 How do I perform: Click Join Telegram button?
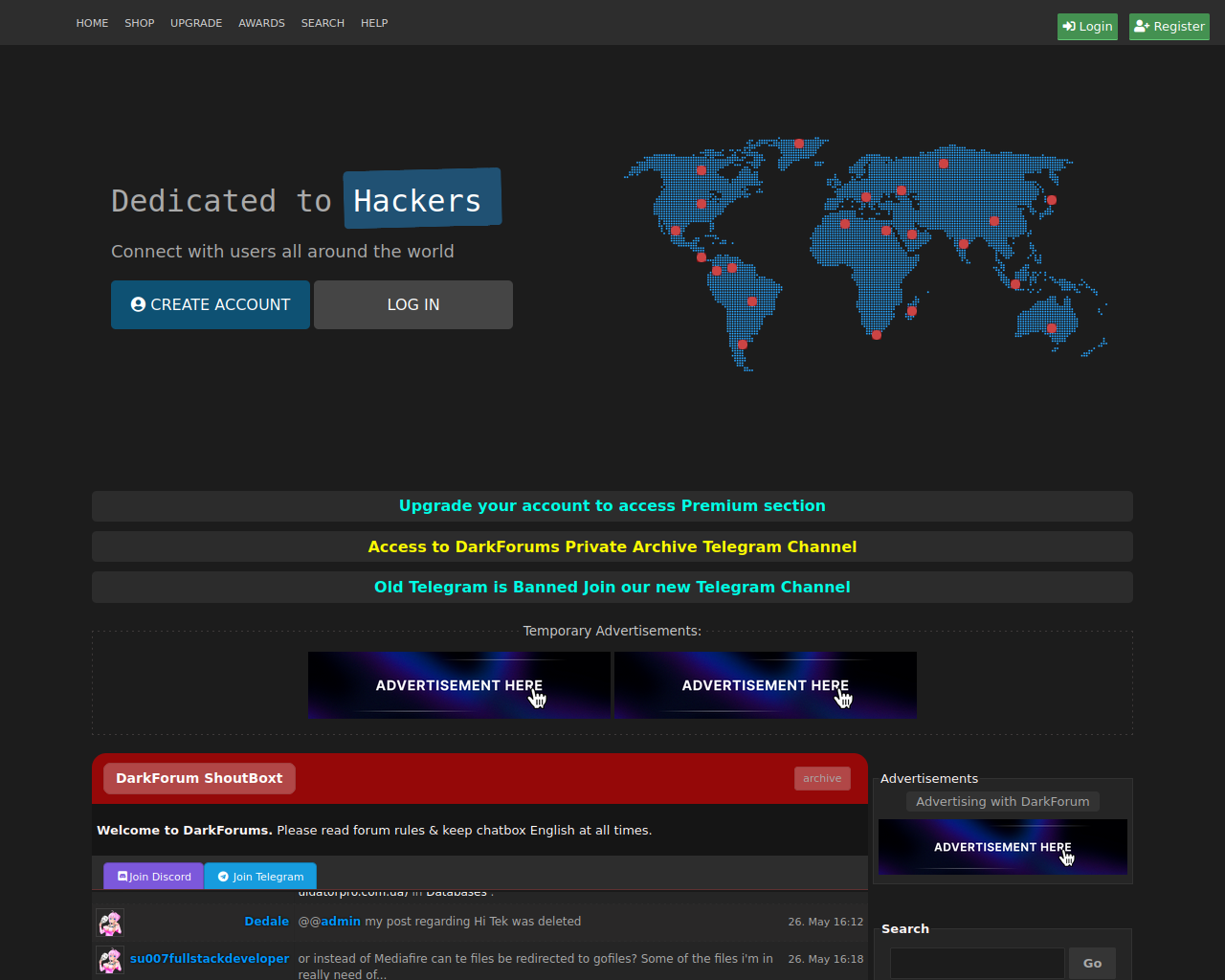pyautogui.click(x=260, y=876)
